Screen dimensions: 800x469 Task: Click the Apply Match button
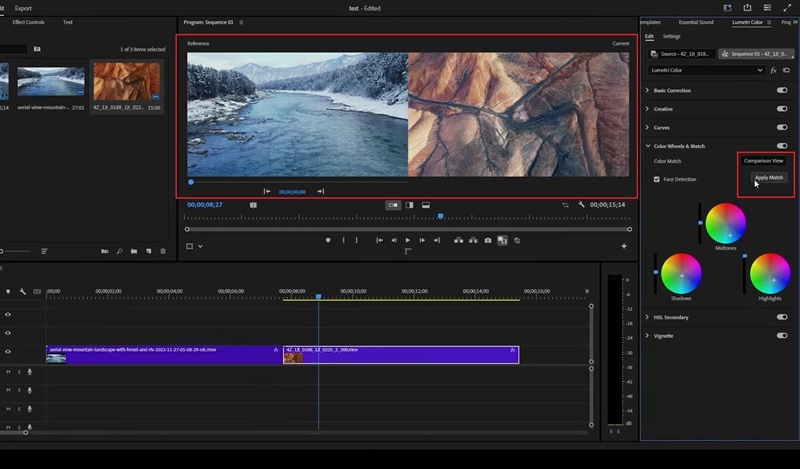click(769, 177)
